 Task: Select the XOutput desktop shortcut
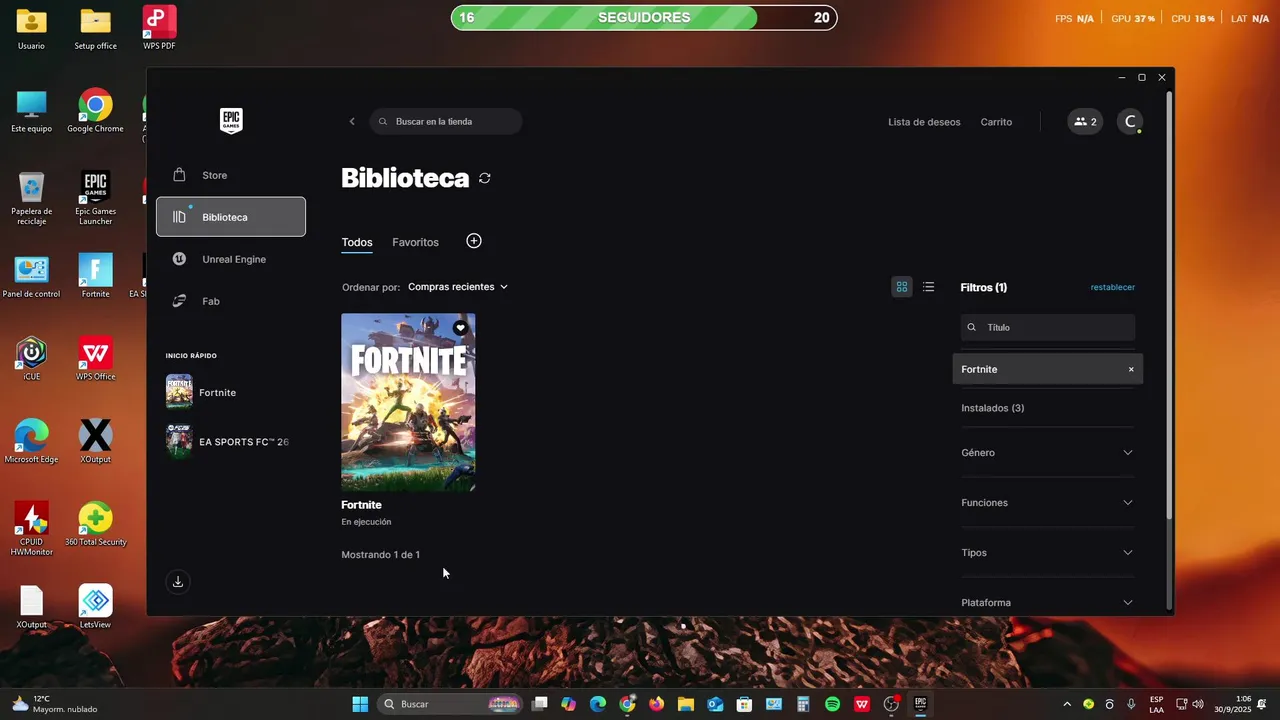[95, 441]
